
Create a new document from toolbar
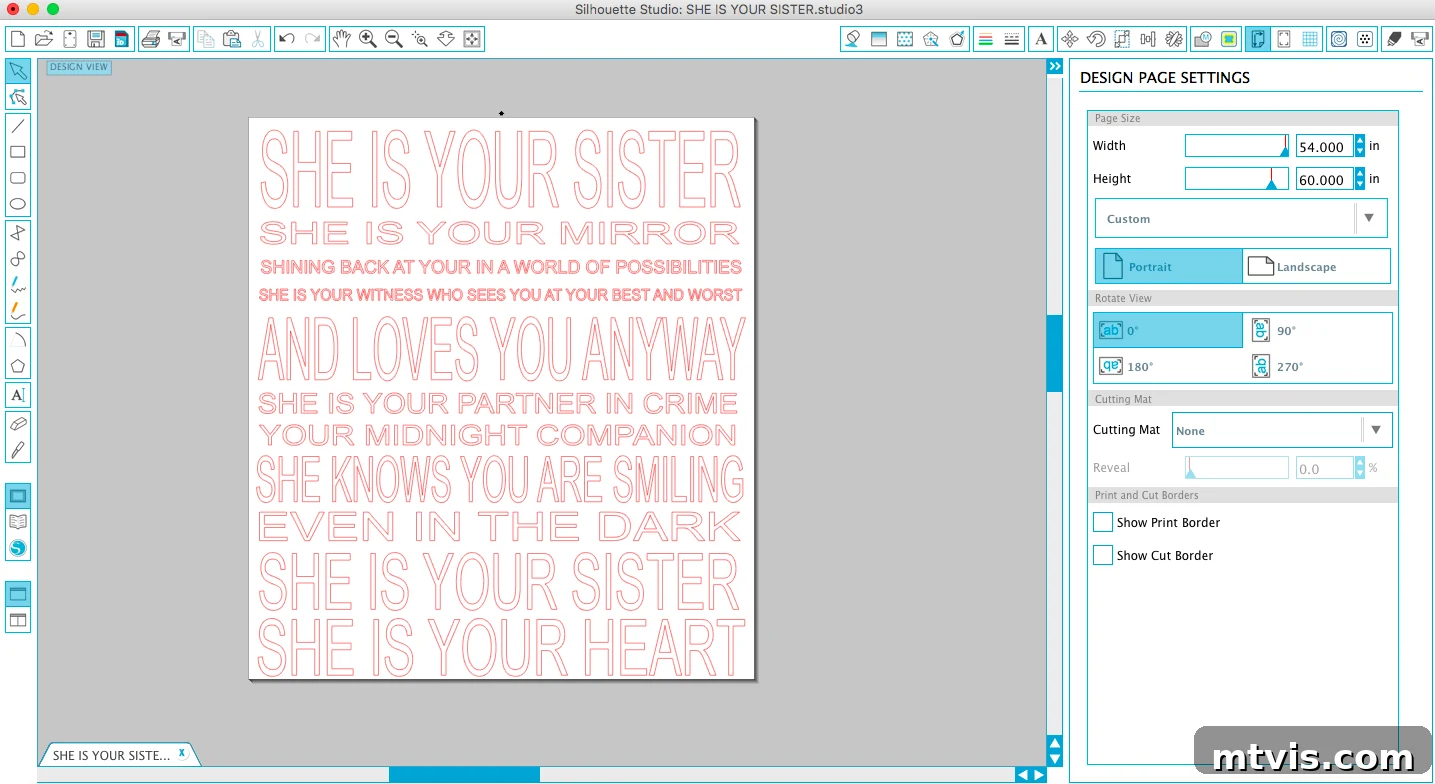17,39
